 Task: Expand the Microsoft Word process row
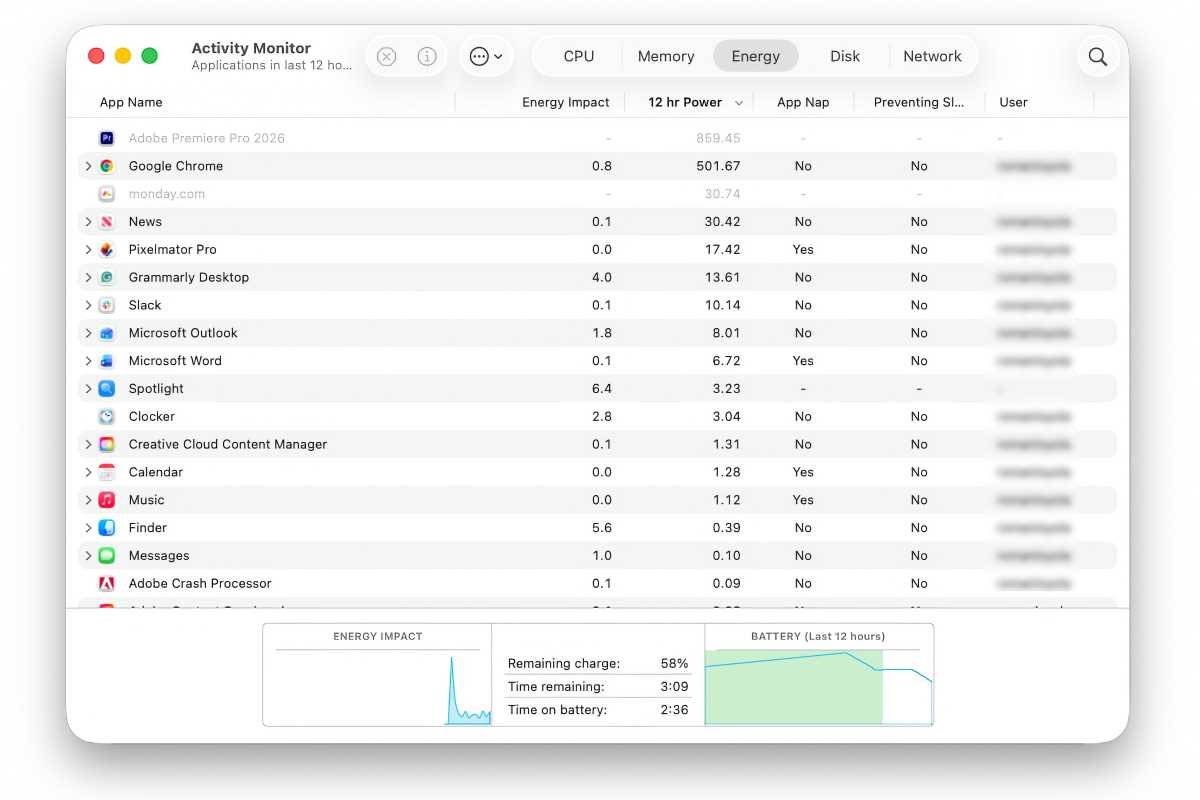pyautogui.click(x=88, y=361)
